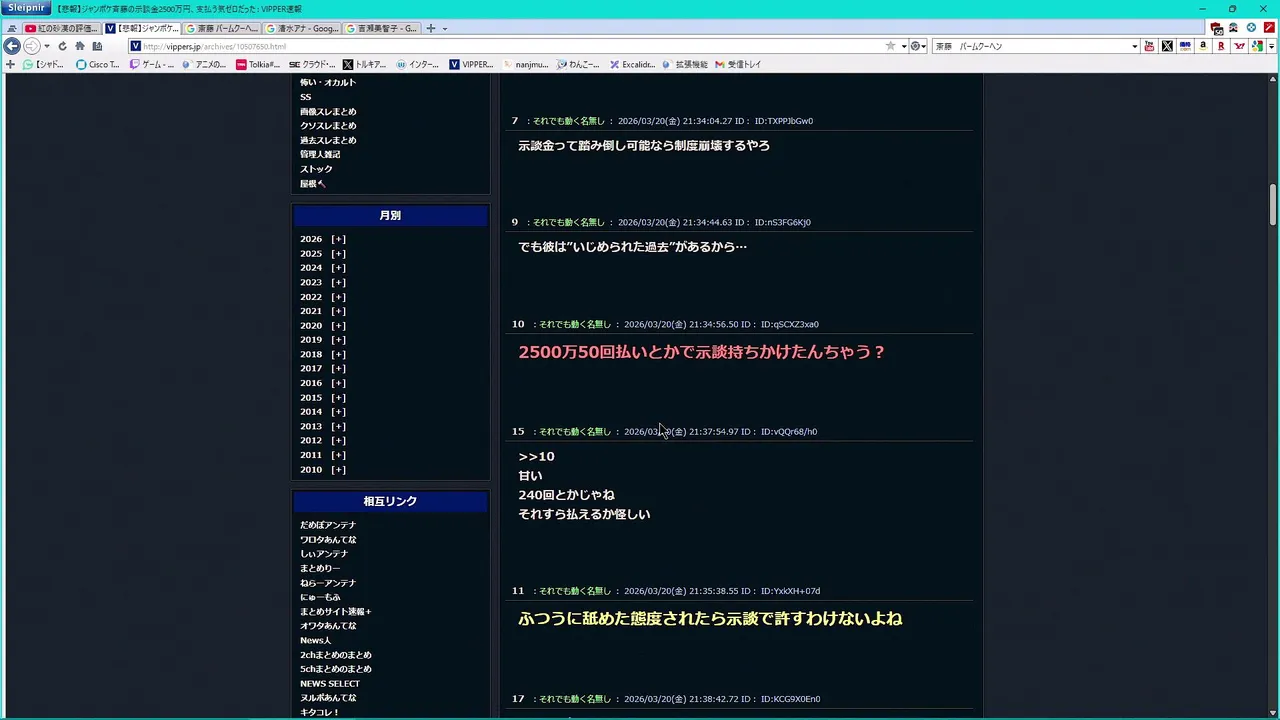
Task: Open the search box history dropdown
Action: tap(1134, 46)
